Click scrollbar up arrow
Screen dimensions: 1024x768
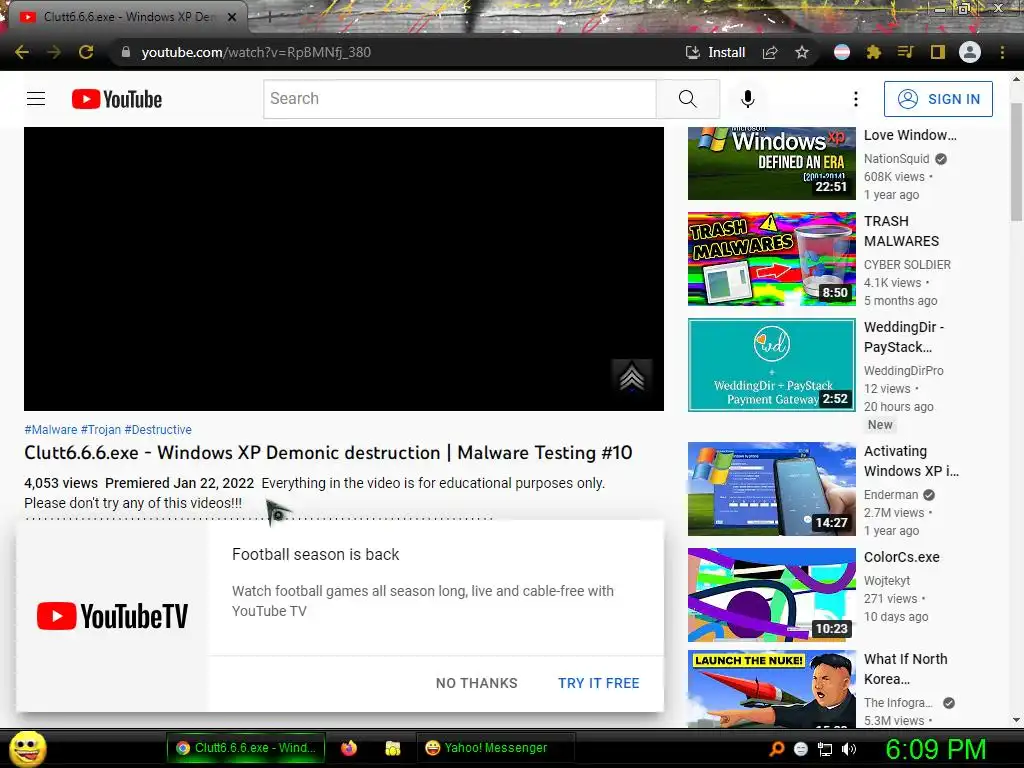[1016, 79]
